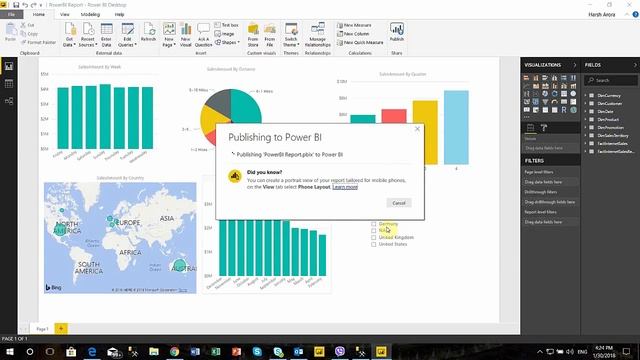Image resolution: width=640 pixels, height=360 pixels.
Task: Open Manage Relationships from the ribbon
Action: (x=318, y=35)
